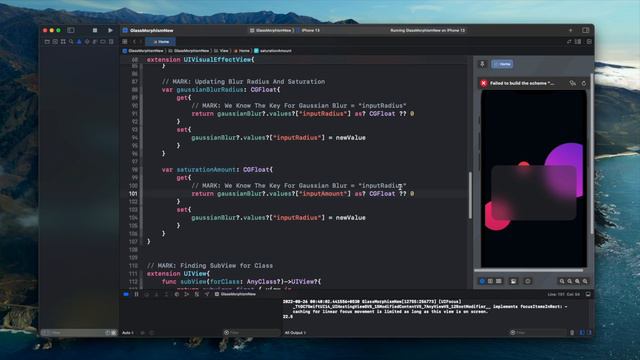The width and height of the screenshot is (640, 360).
Task: Stop the running app in Xcode toolbar
Action: (95, 30)
